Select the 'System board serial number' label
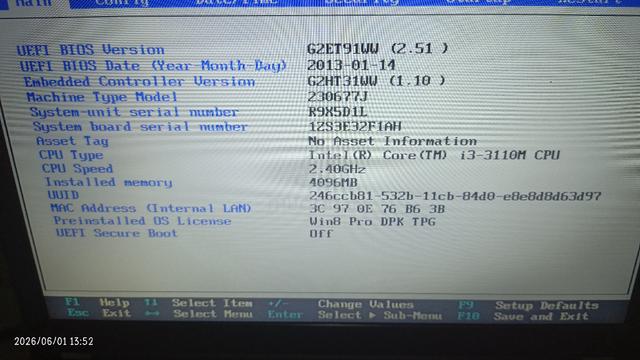 click(140, 127)
